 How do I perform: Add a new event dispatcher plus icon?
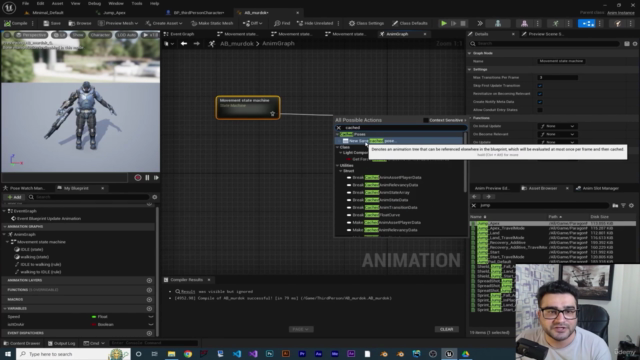[149, 333]
